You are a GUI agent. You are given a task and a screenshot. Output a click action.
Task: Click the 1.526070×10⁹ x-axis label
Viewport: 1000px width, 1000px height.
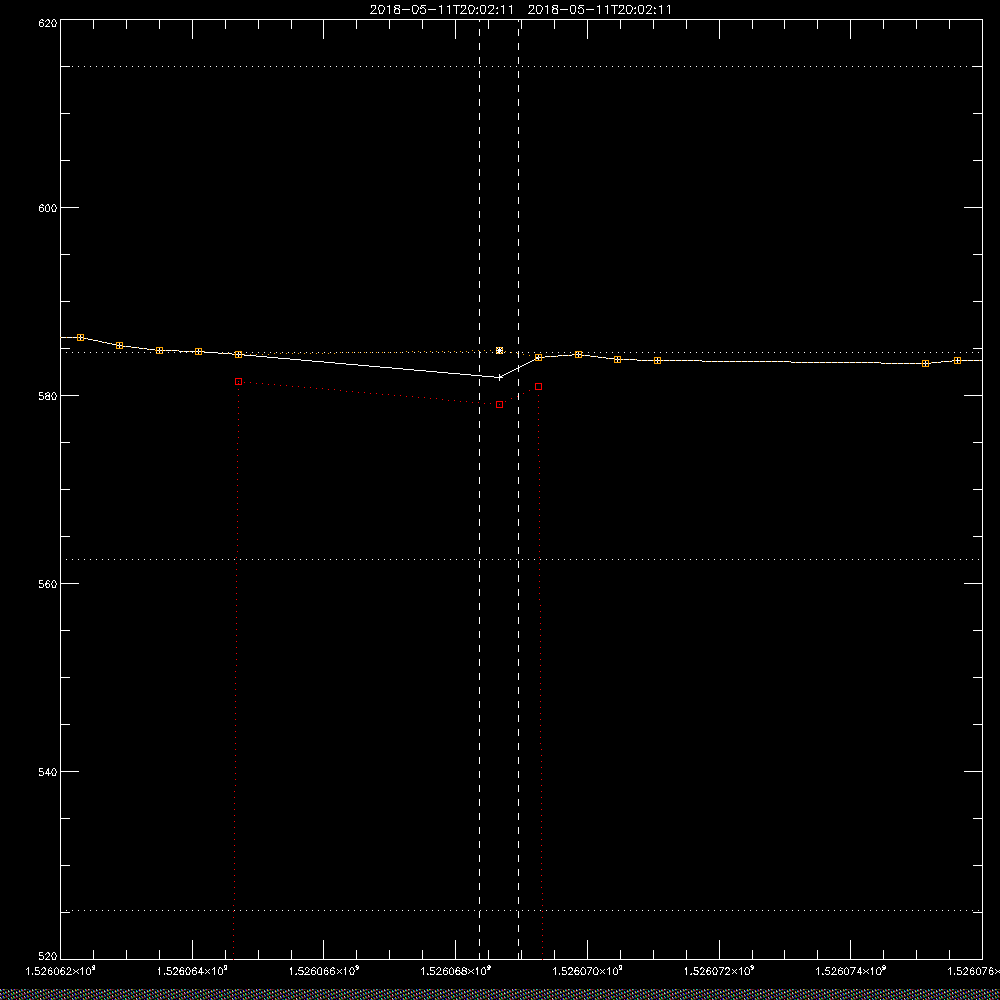587,971
